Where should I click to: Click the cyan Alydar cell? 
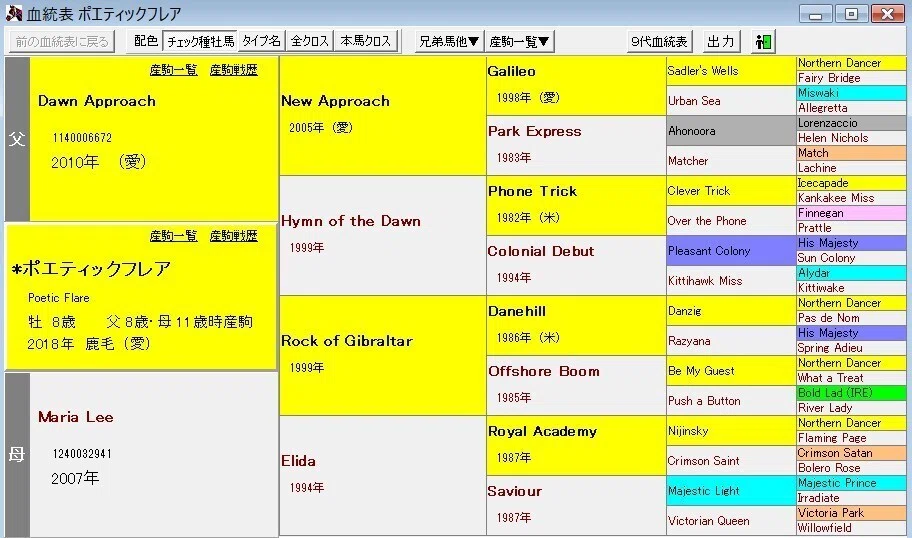(x=851, y=273)
